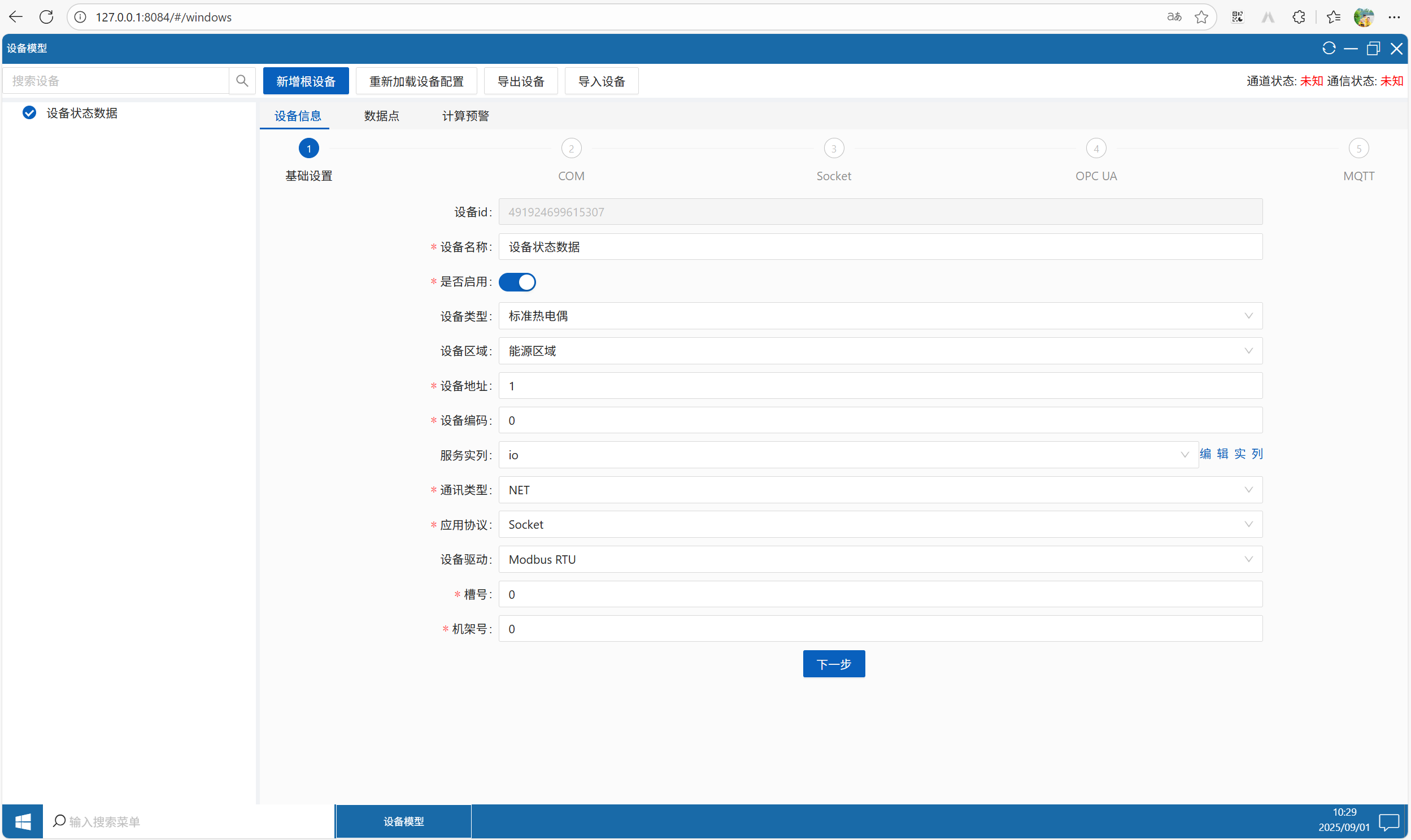Image resolution: width=1411 pixels, height=840 pixels.
Task: Click the notification chat icon in taskbar
Action: [1388, 821]
